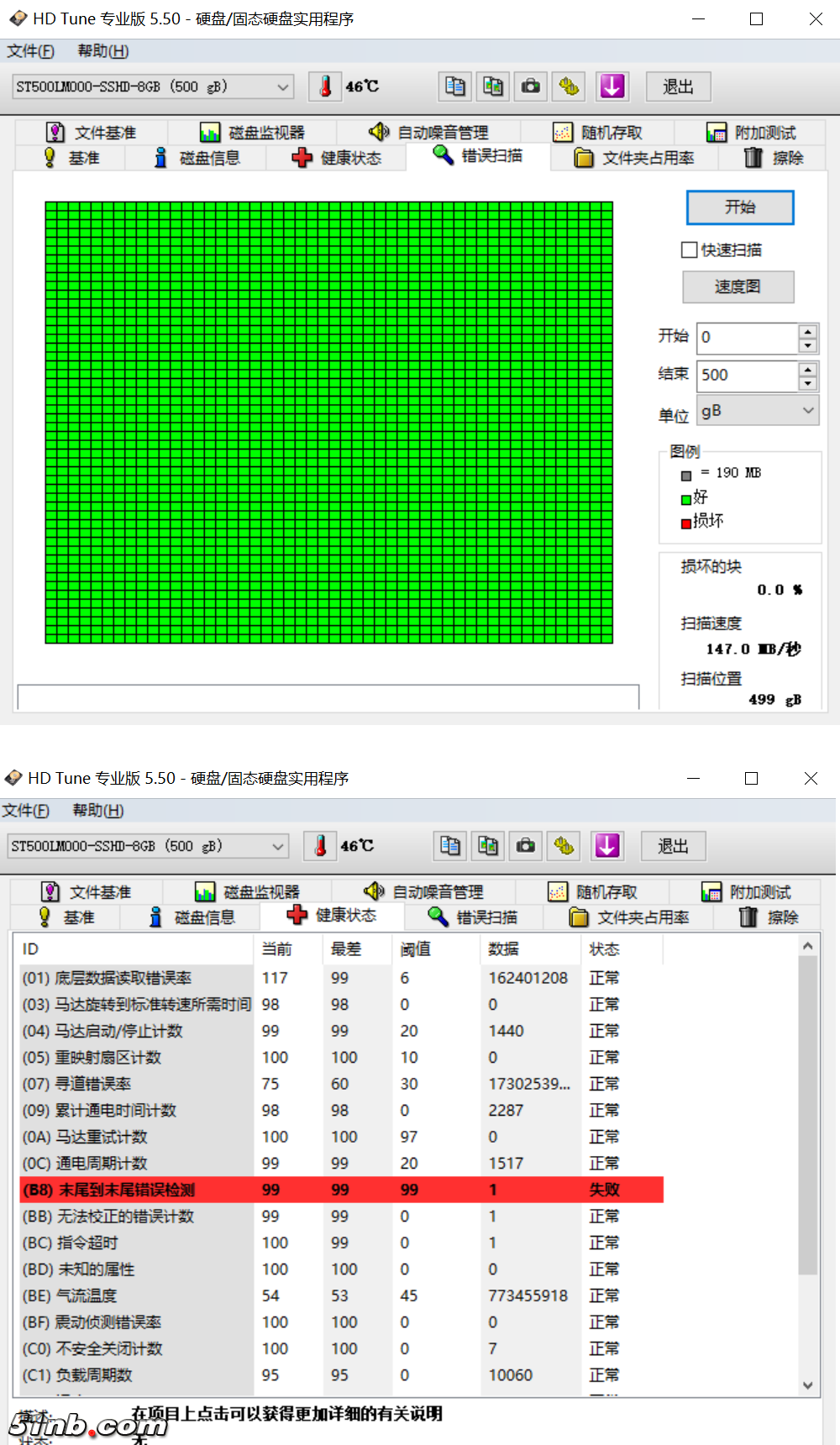840x1445 pixels.
Task: Enable 快速扫描 checkbox
Action: pos(690,250)
